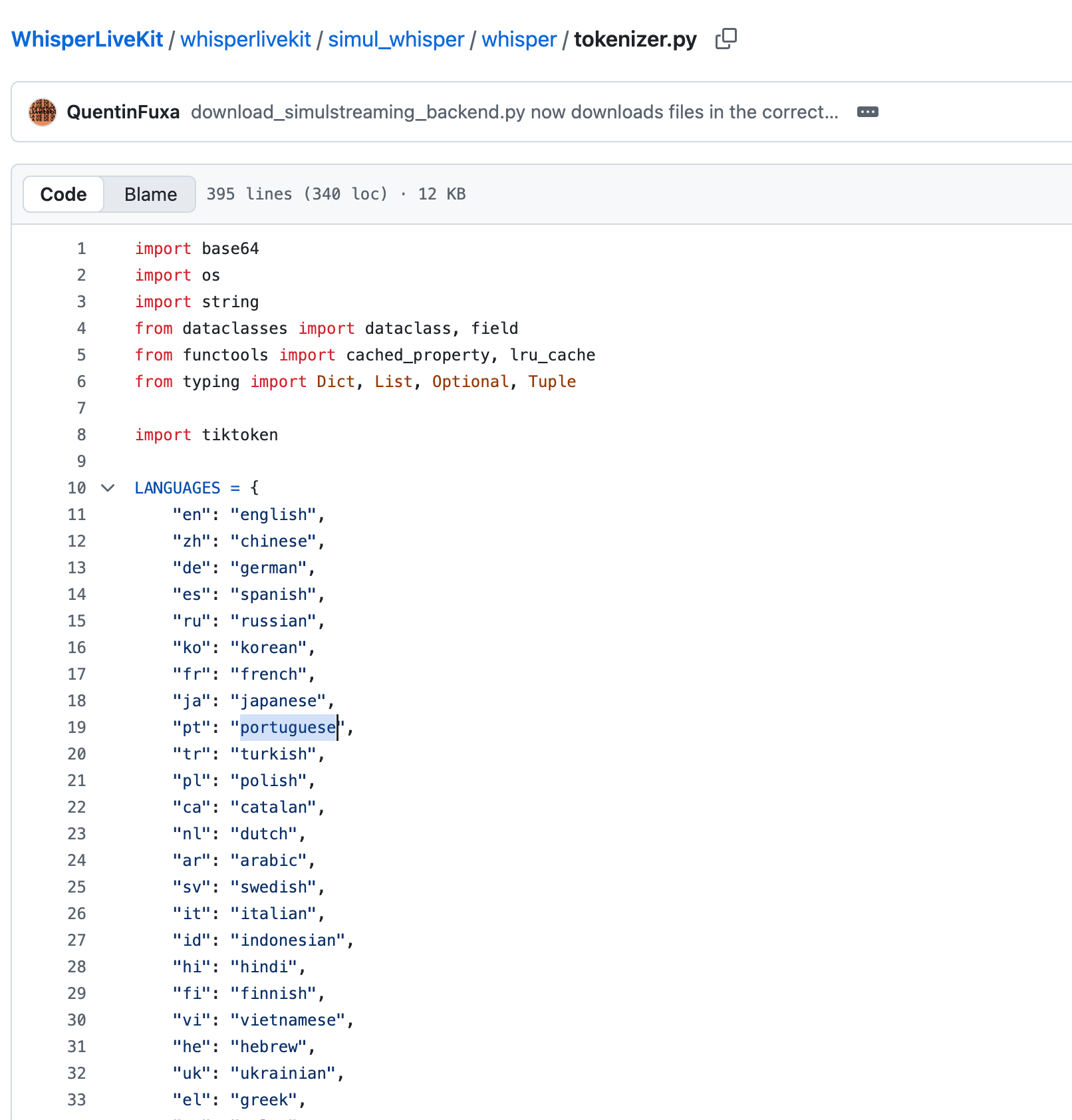
Task: Go to the whisperlivekit folder breadcrumb
Action: click(x=245, y=39)
